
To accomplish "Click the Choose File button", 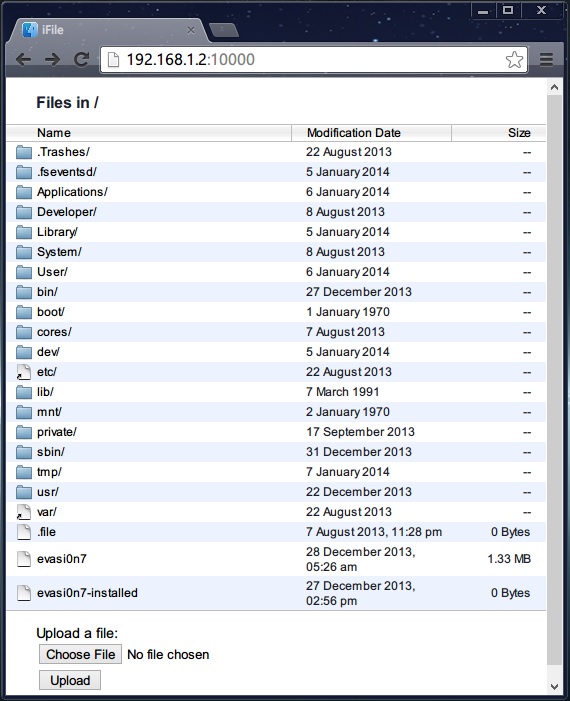I will coord(80,654).
